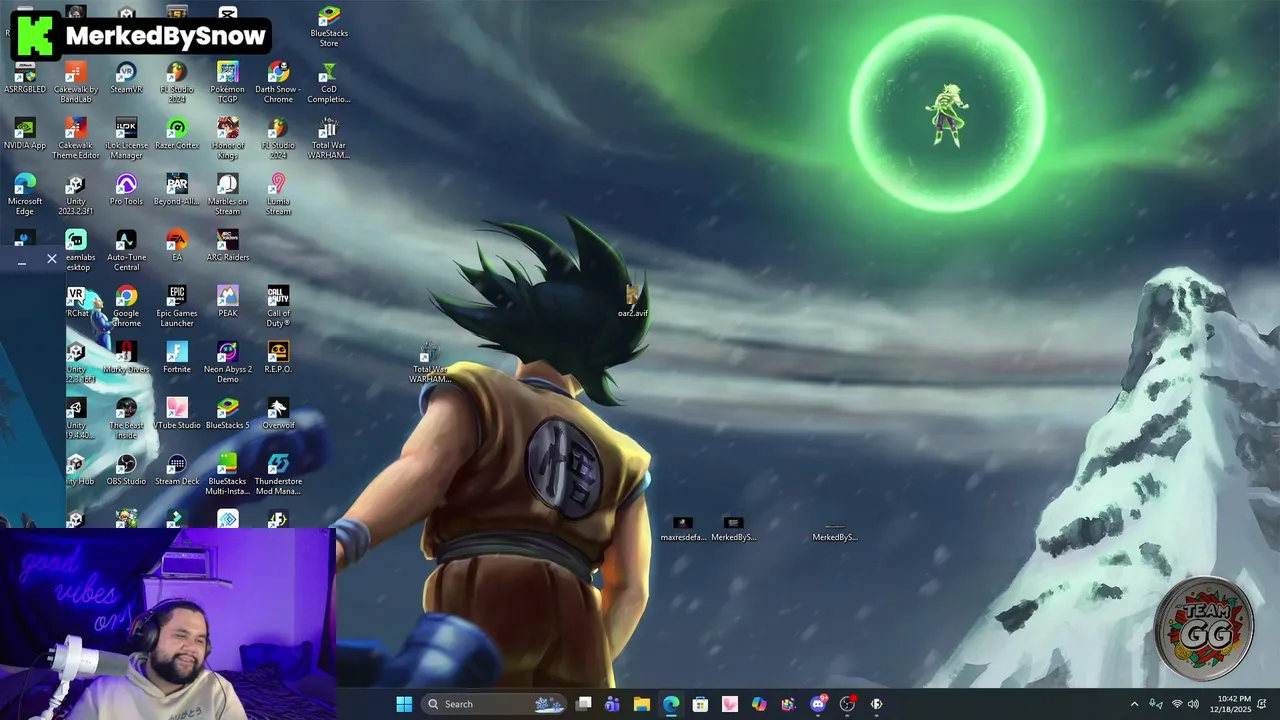Open File Explorer from the taskbar
Screen dimensions: 1280x720
(x=642, y=704)
